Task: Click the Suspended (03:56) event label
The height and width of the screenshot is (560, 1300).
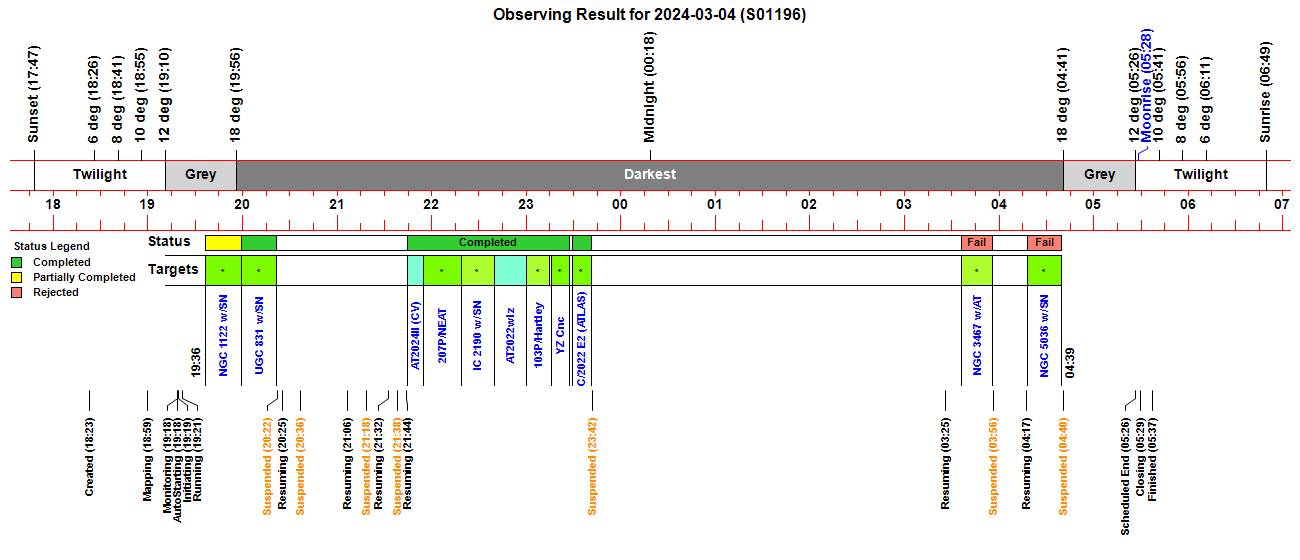Action: (994, 466)
